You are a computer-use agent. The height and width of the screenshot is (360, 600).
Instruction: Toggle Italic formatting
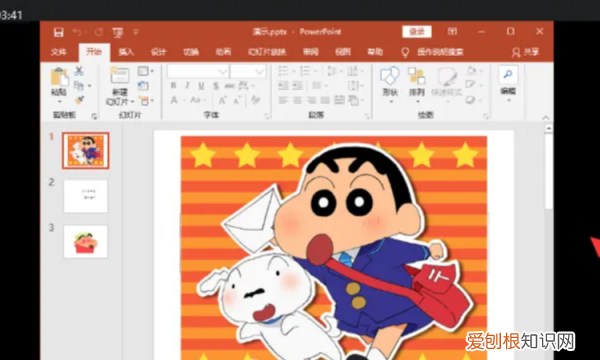click(187, 86)
